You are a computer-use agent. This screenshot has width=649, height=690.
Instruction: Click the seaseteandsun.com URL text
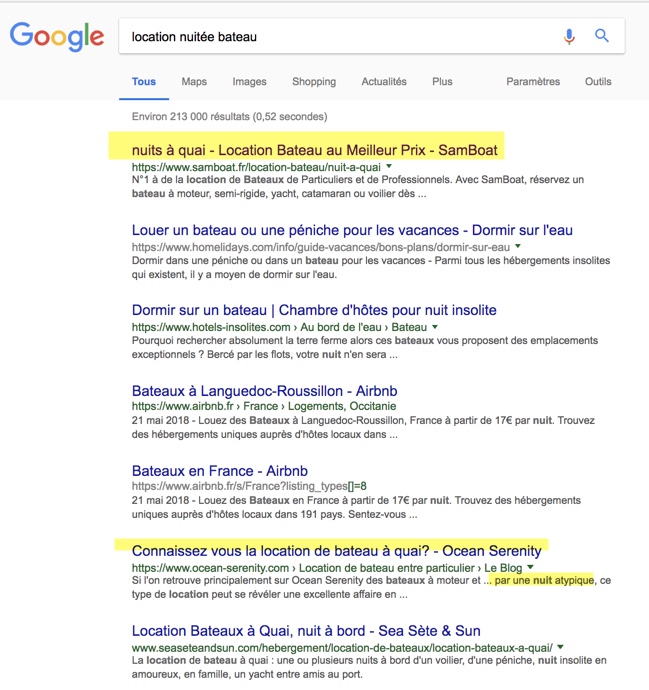click(342, 648)
